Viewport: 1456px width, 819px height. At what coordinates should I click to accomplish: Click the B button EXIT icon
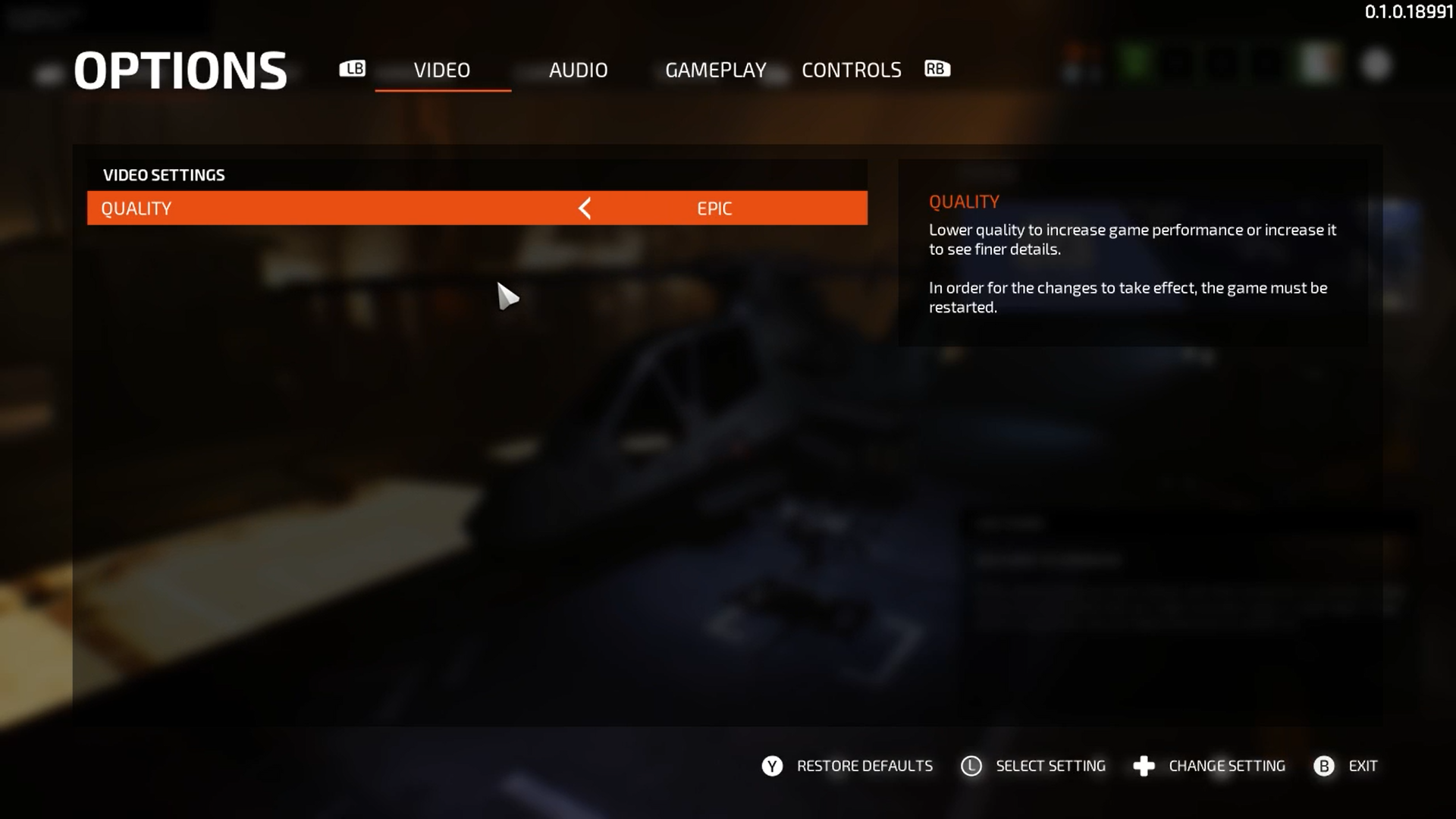[1323, 766]
